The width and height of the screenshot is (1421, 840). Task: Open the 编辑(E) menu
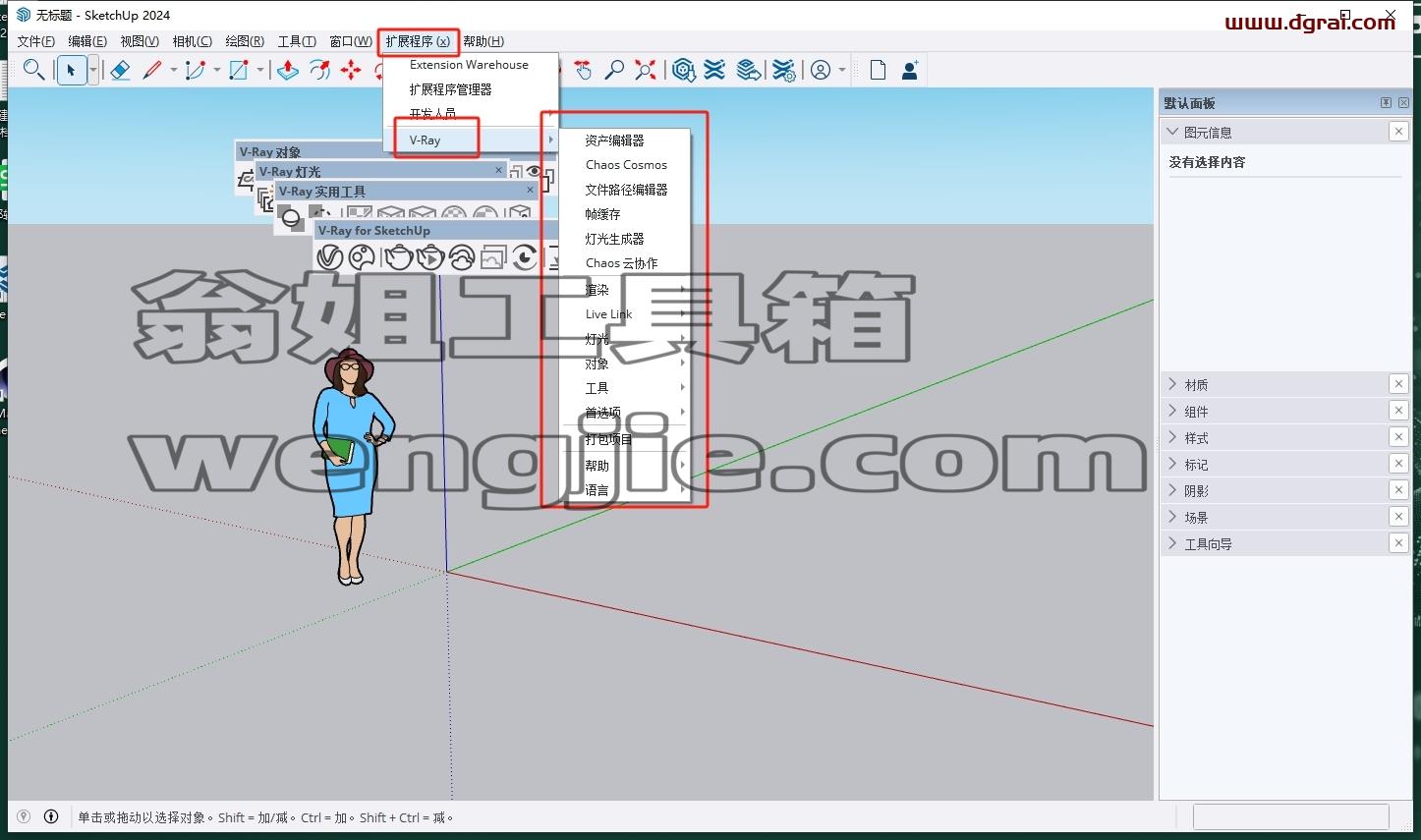point(87,41)
